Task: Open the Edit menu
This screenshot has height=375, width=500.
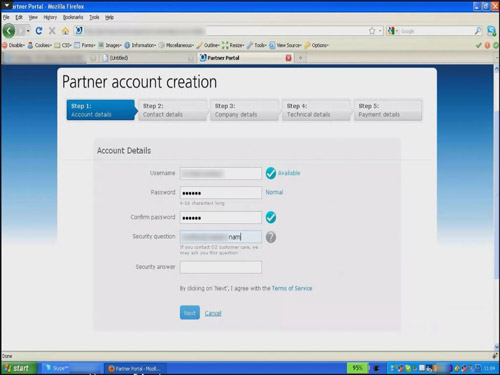Action: (19, 17)
